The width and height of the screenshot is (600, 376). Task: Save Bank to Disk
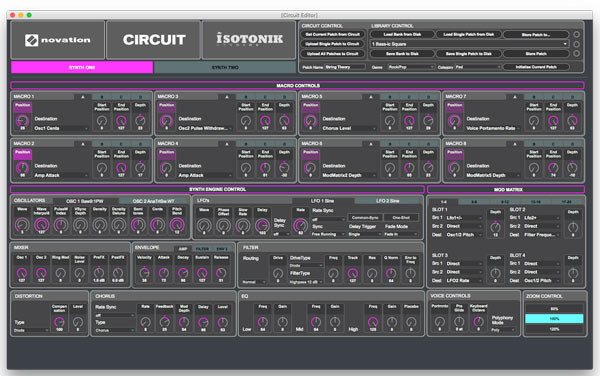coord(402,54)
